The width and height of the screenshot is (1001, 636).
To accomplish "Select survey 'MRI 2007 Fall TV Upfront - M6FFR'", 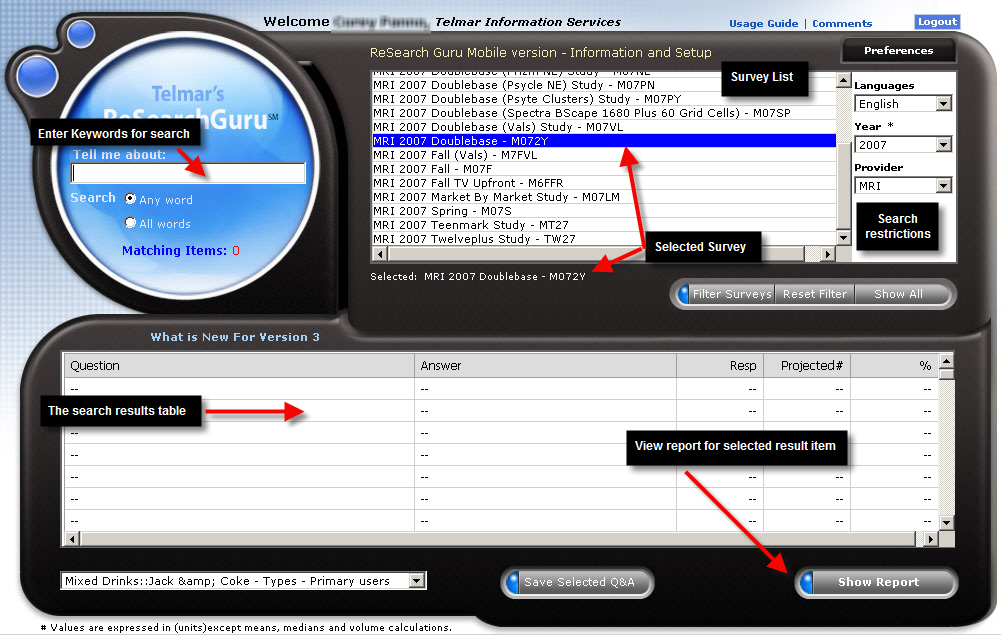I will (x=604, y=183).
